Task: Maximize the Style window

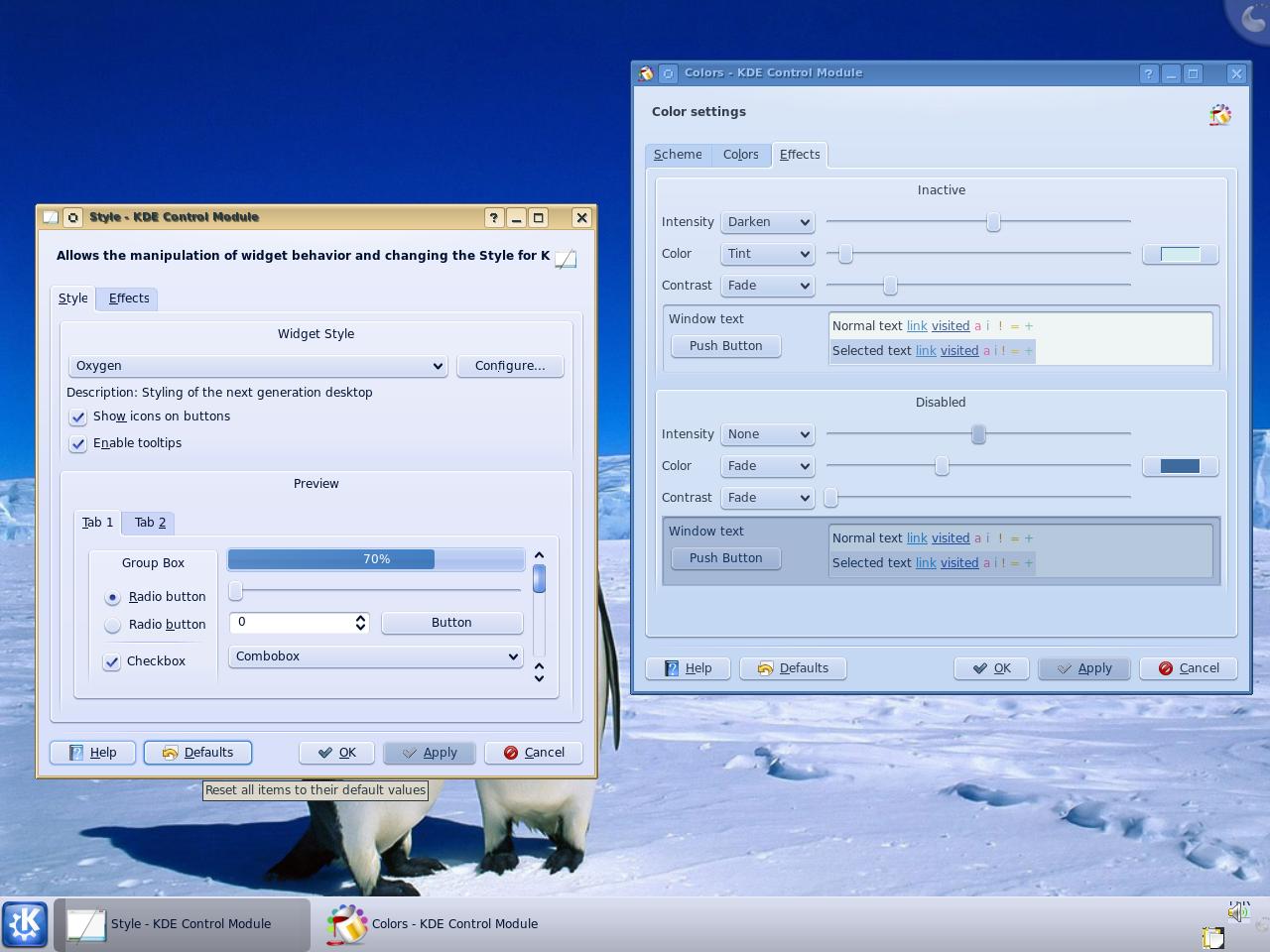Action: point(539,217)
